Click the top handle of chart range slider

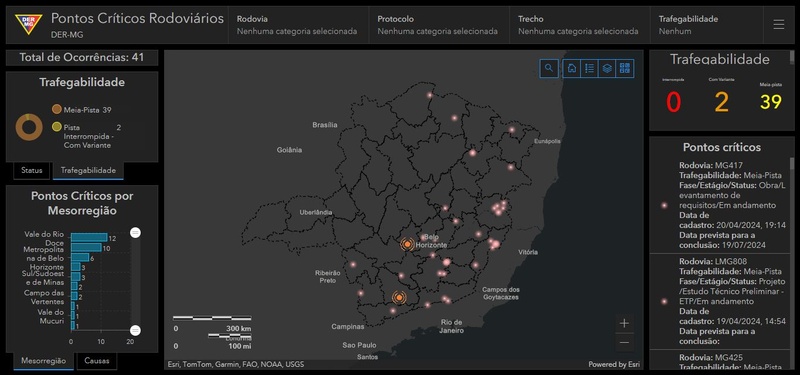tap(135, 233)
